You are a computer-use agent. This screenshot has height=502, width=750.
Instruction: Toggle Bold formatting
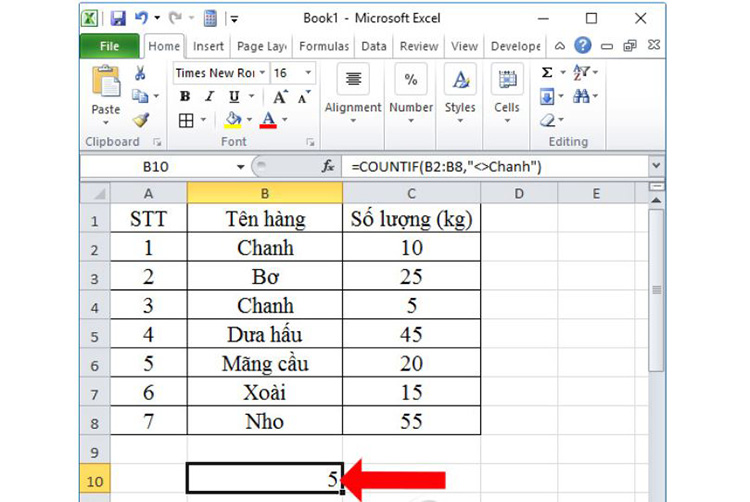[x=185, y=97]
